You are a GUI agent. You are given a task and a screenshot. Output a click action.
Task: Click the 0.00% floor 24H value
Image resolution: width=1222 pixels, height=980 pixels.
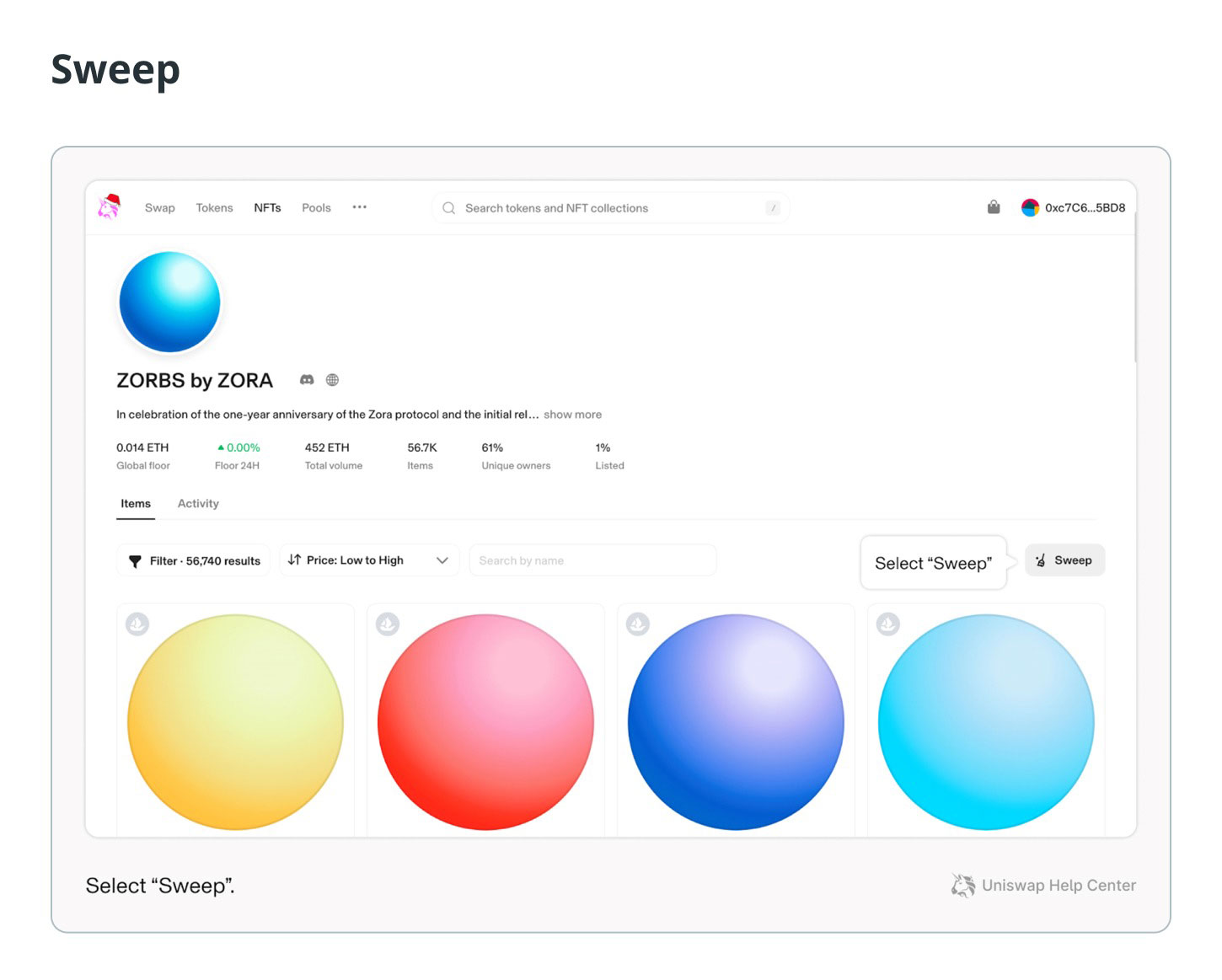pos(239,447)
